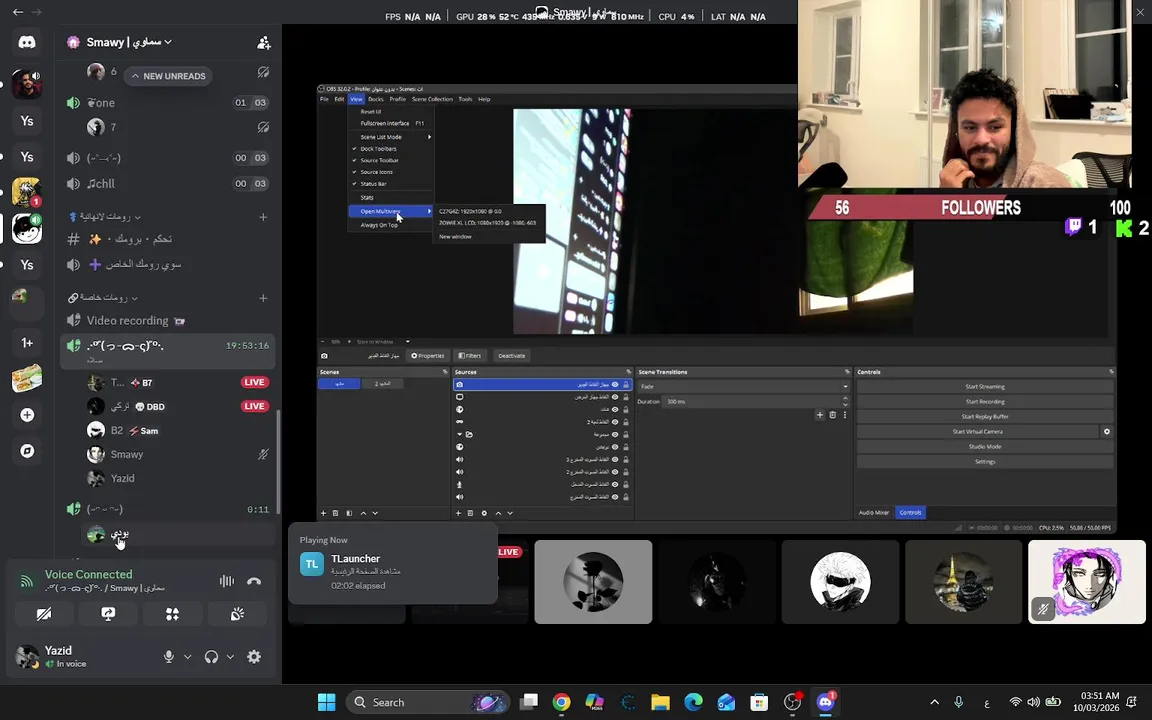The image size is (1152, 720).
Task: Open OBS Fade transition dropdown
Action: [x=744, y=386]
